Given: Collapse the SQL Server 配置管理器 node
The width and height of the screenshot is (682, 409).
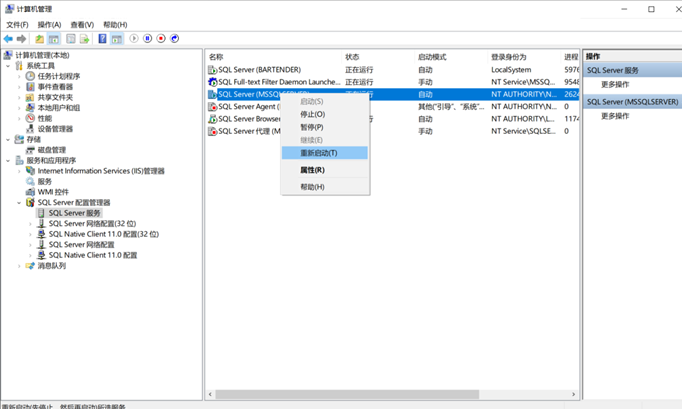Looking at the screenshot, I should 19,202.
